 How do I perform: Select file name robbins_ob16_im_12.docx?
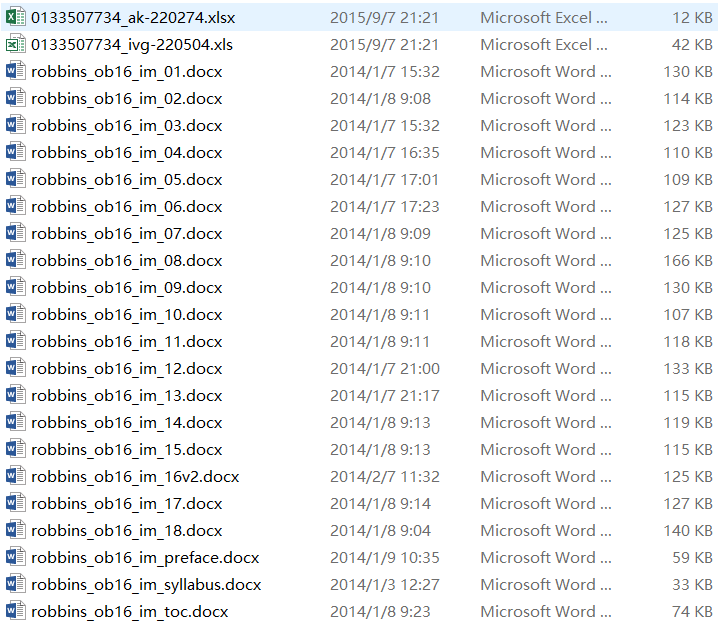point(127,369)
